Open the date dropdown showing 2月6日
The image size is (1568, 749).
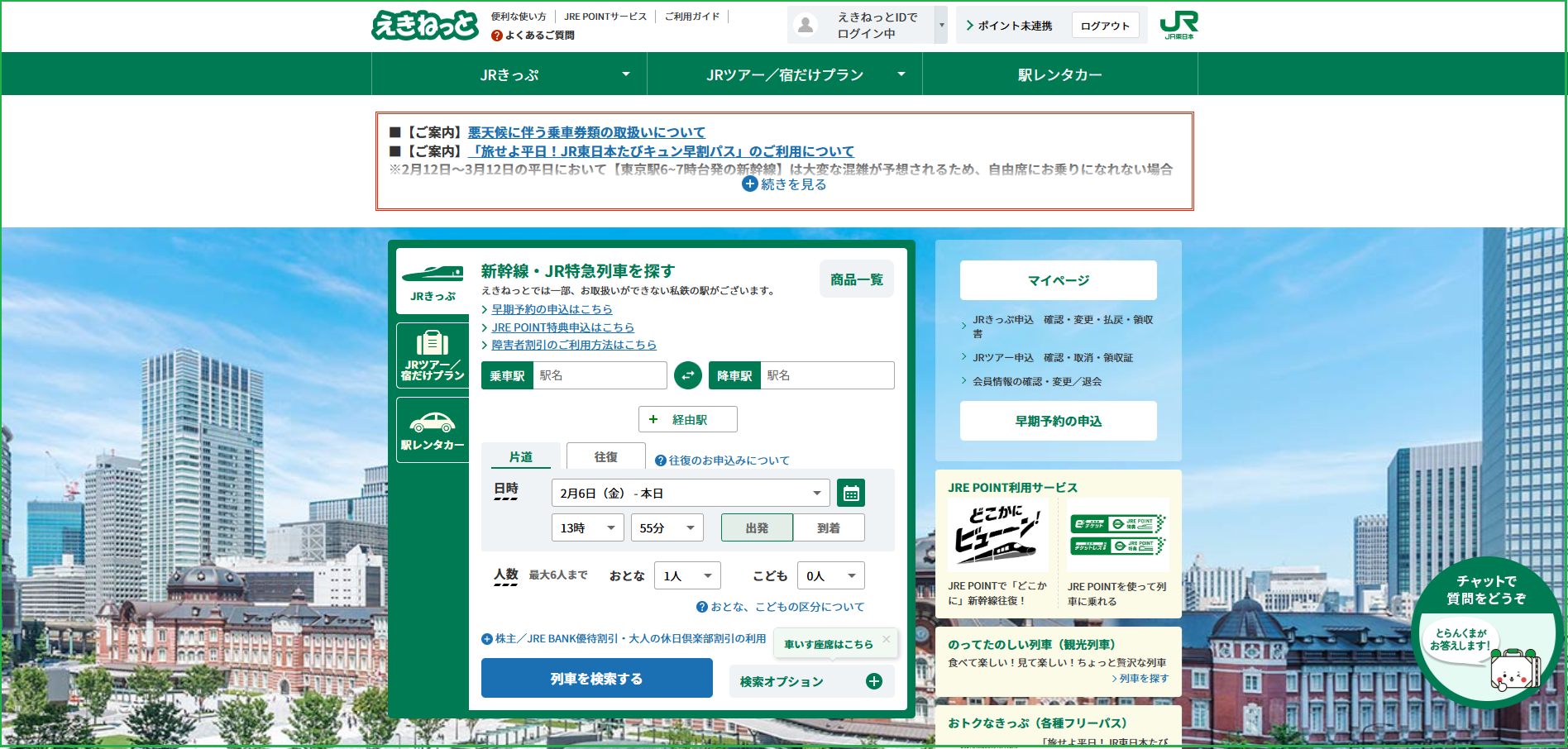pos(690,493)
